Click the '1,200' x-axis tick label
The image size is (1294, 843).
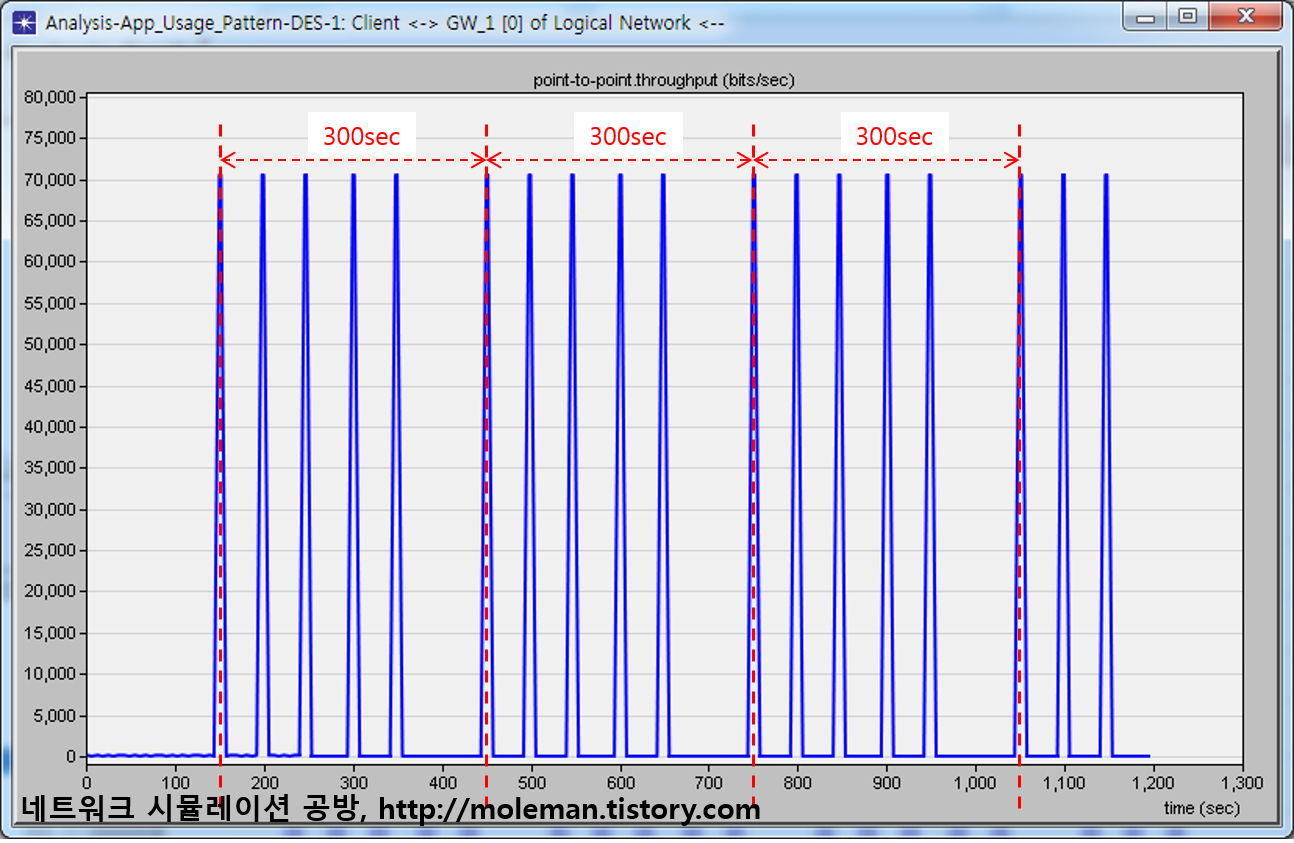1154,783
